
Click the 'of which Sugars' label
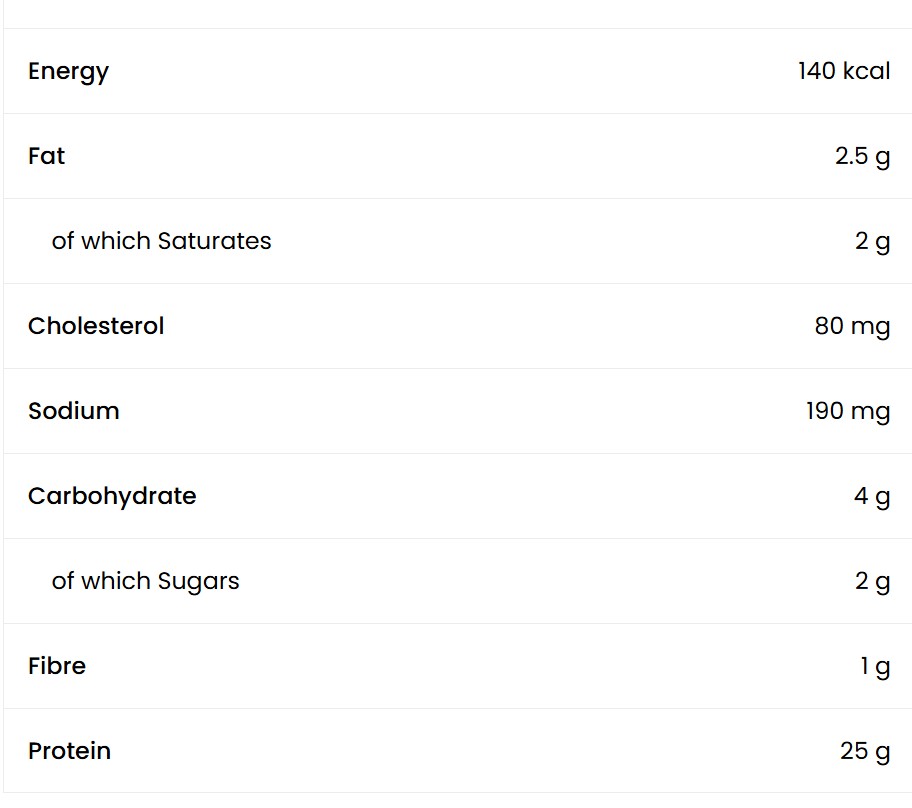pyautogui.click(x=145, y=581)
